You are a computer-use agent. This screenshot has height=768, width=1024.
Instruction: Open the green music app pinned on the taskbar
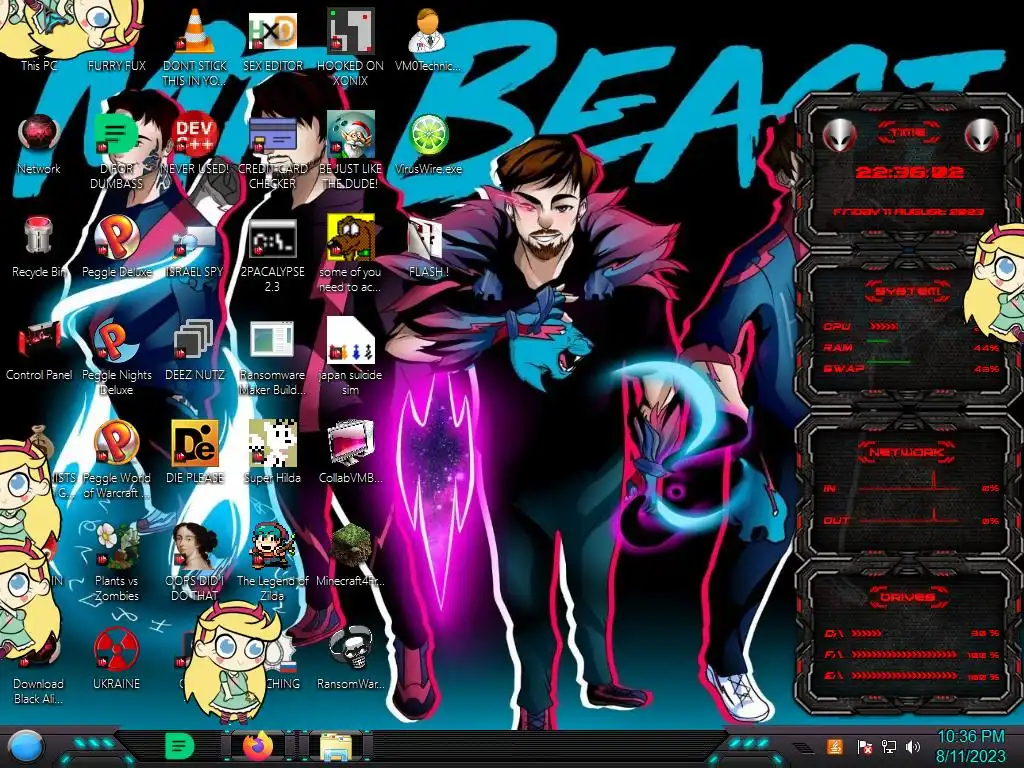[x=180, y=746]
